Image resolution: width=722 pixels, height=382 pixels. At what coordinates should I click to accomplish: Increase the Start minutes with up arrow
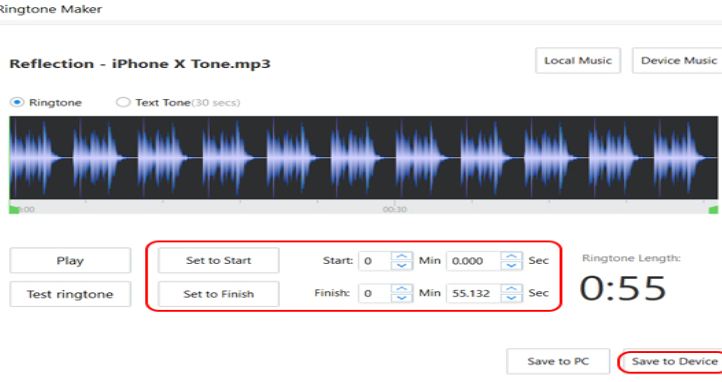[402, 256]
